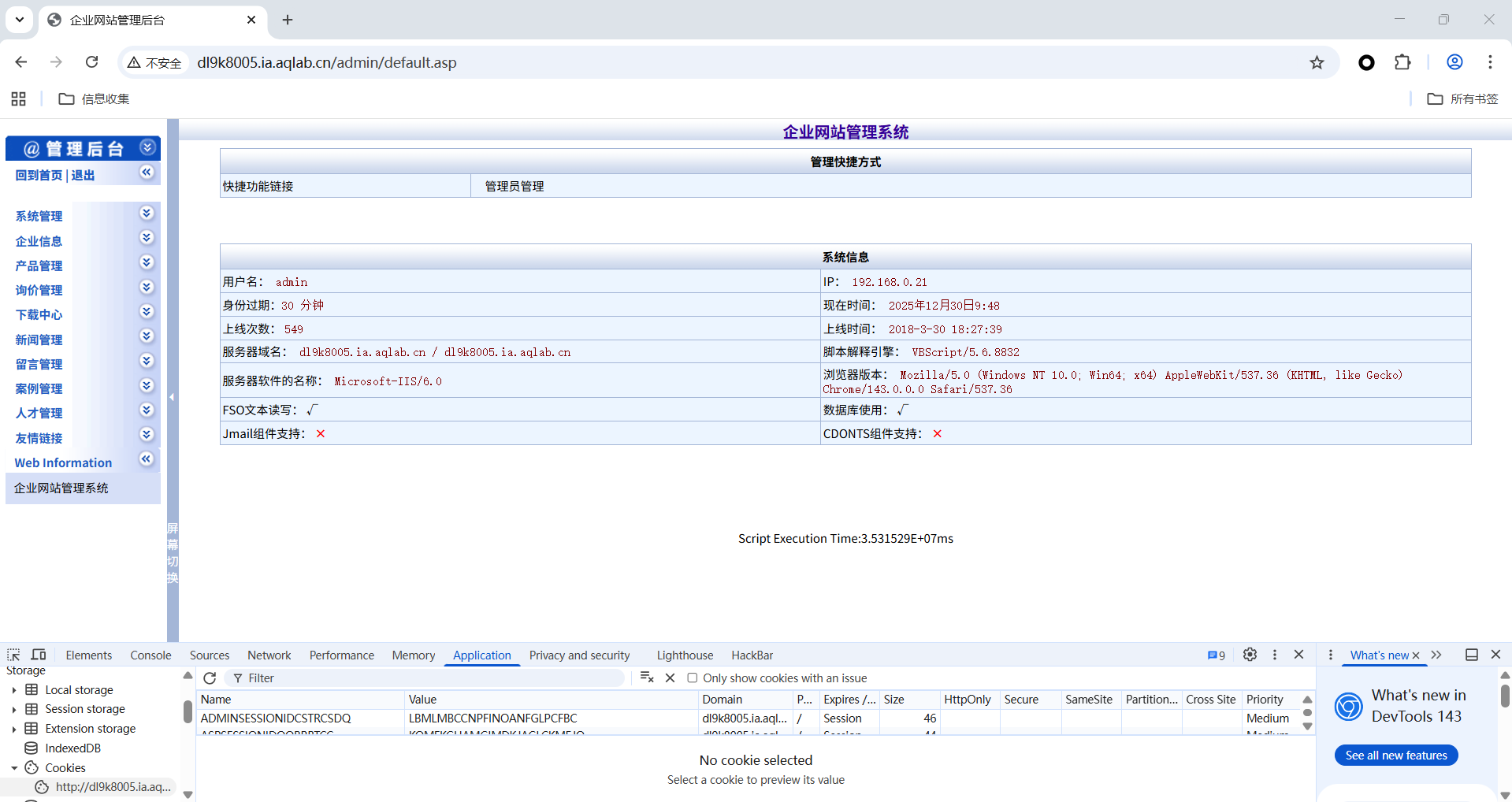Refresh the cookies table
This screenshot has width=1512, height=802.
[x=210, y=678]
